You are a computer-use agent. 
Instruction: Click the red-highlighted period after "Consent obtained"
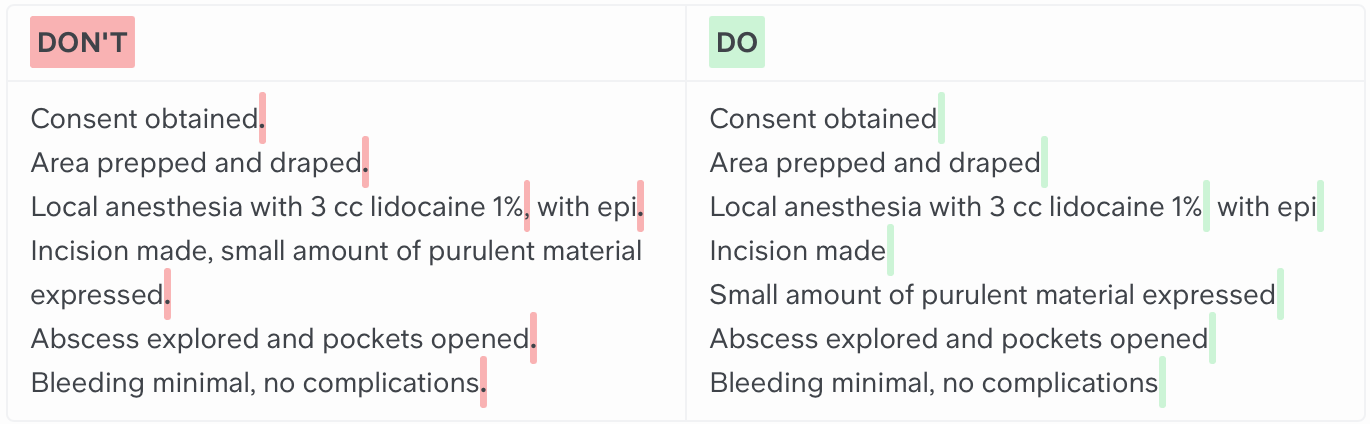[263, 119]
